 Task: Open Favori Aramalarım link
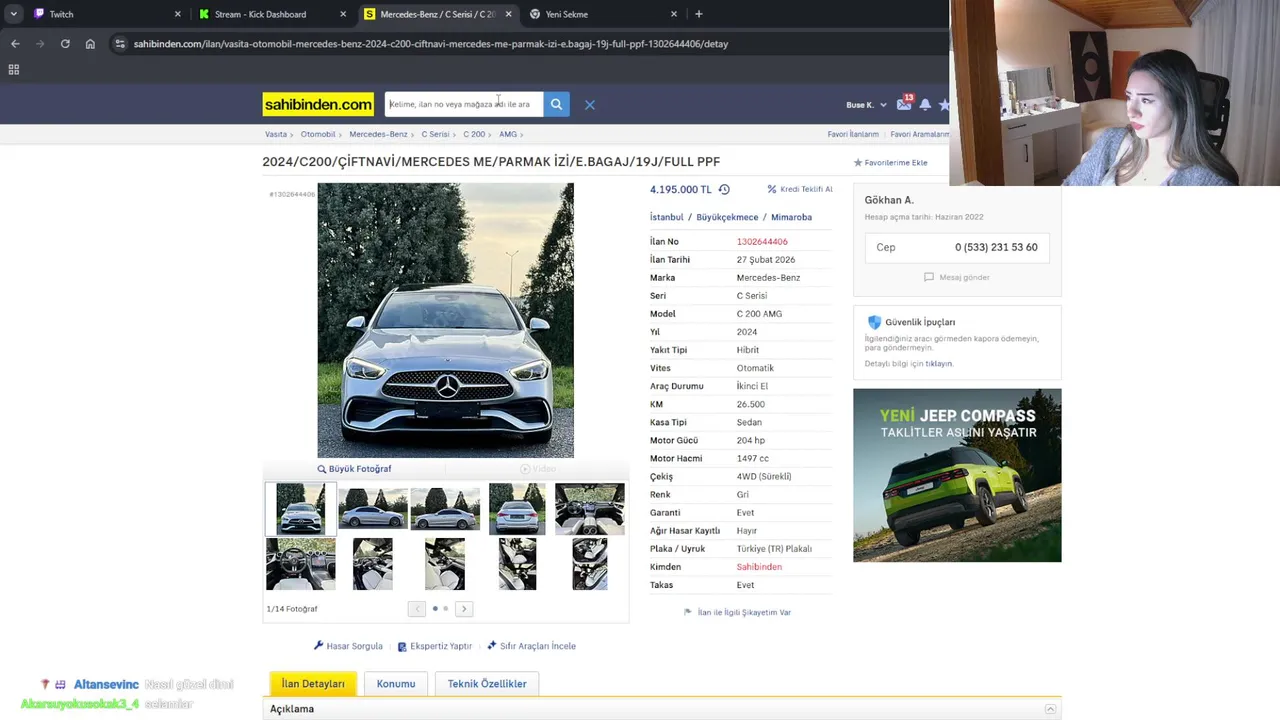pyautogui.click(x=920, y=134)
